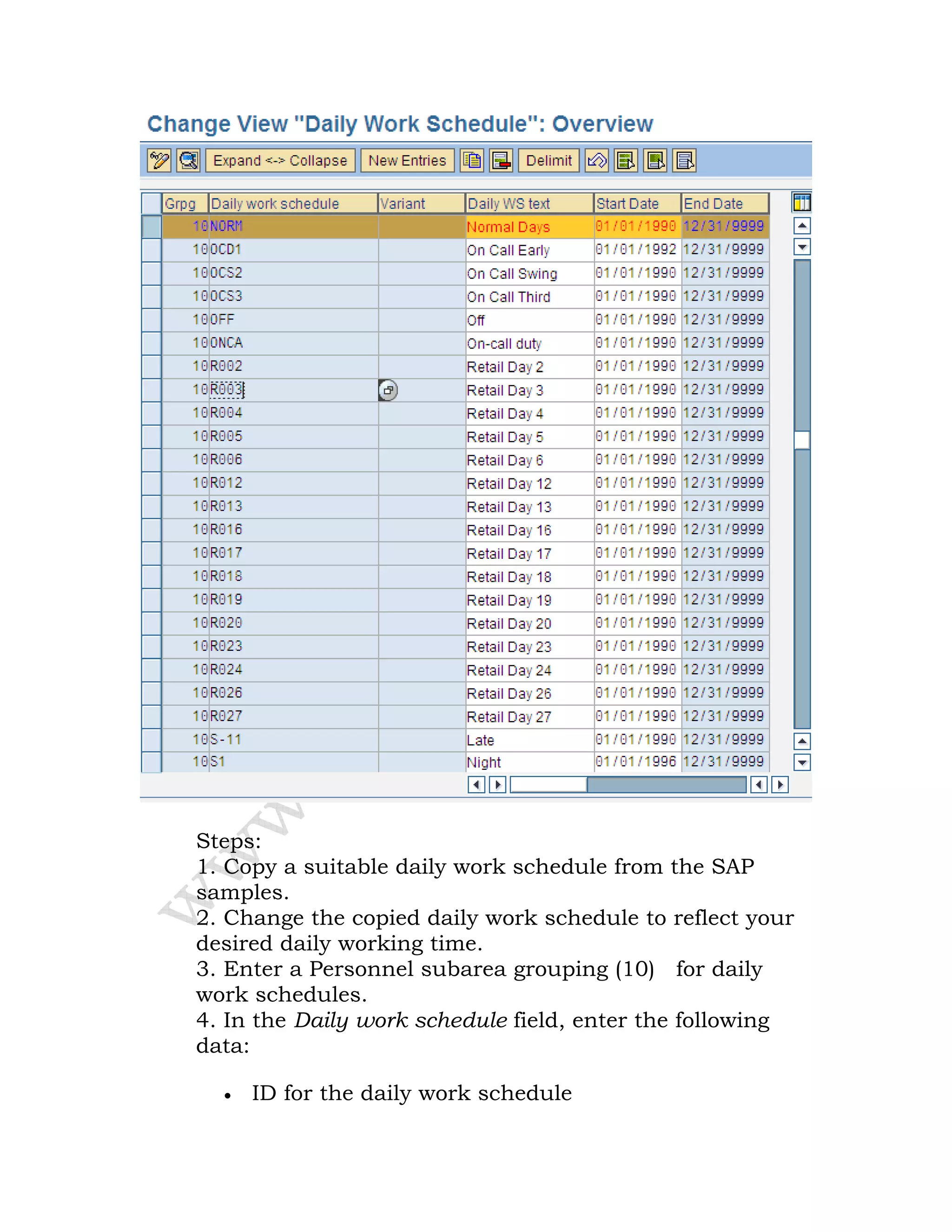Click the Undo change icon
The width and height of the screenshot is (952, 1232).
[597, 161]
